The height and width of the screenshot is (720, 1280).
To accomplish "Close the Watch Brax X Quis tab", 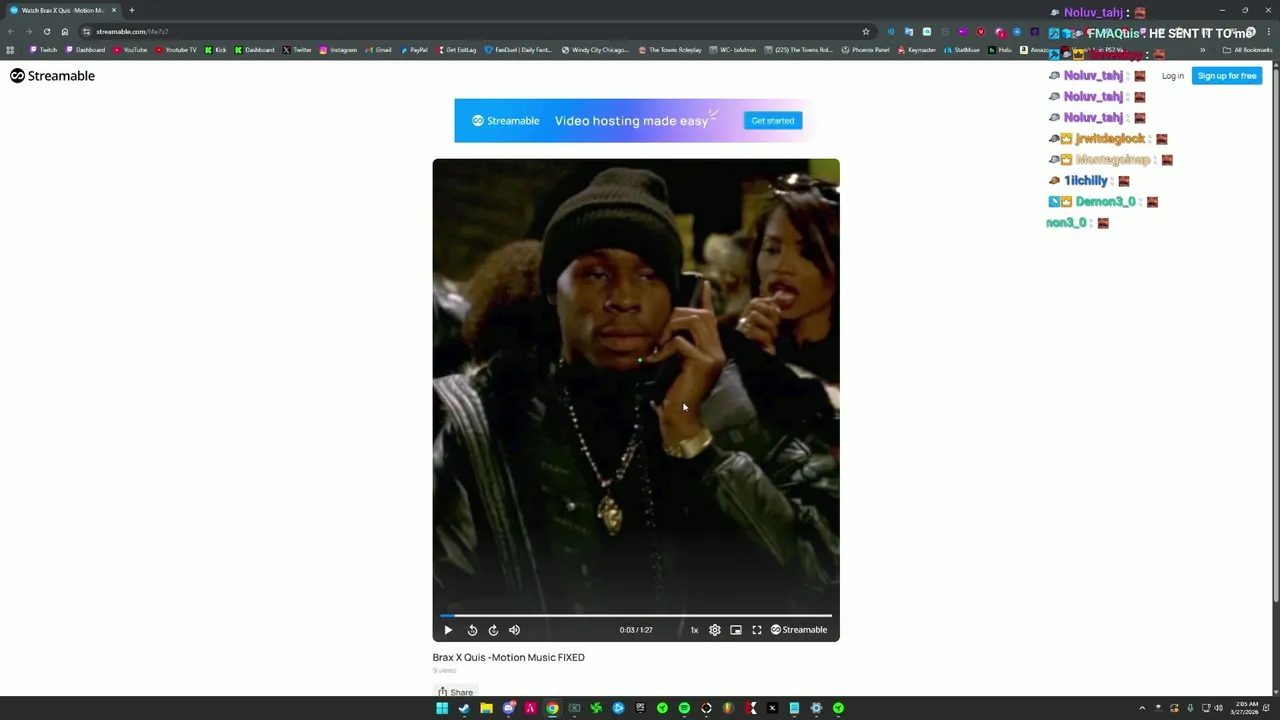I will [x=114, y=10].
